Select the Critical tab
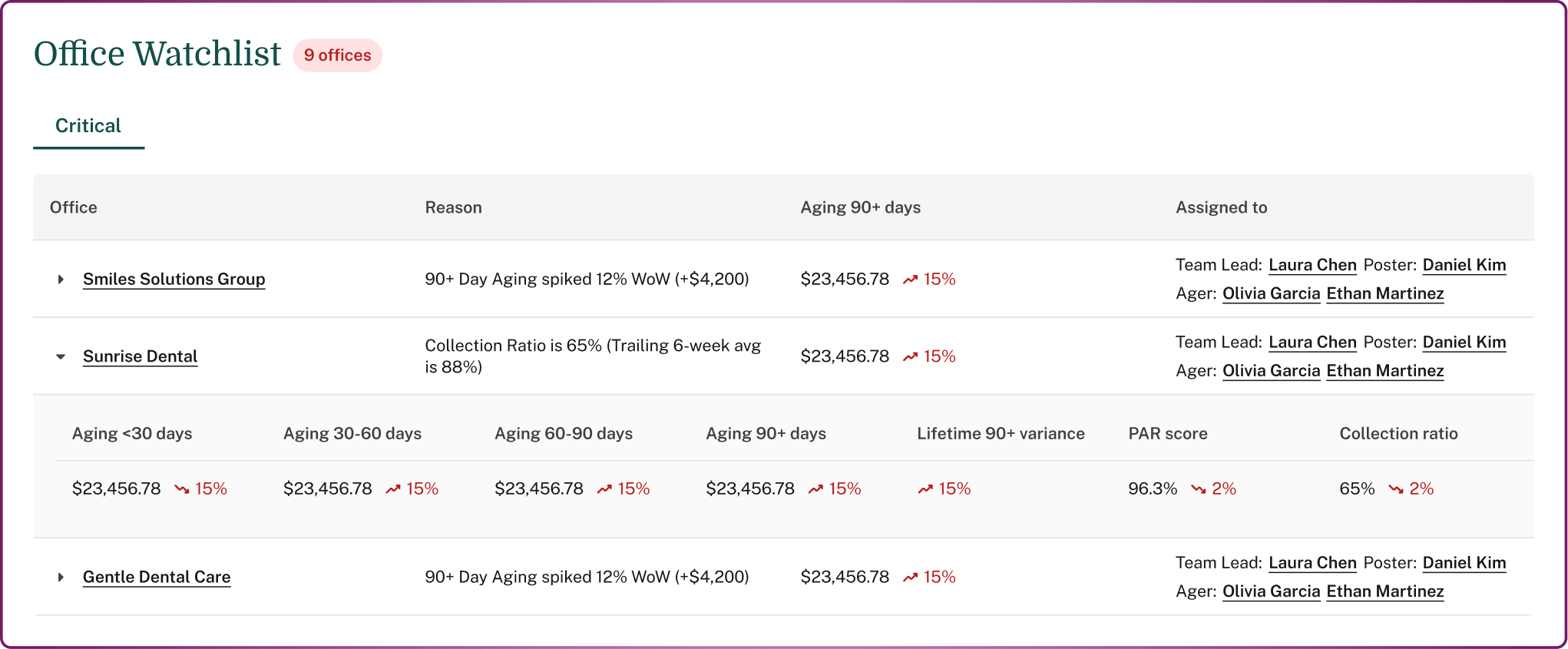 click(x=88, y=126)
